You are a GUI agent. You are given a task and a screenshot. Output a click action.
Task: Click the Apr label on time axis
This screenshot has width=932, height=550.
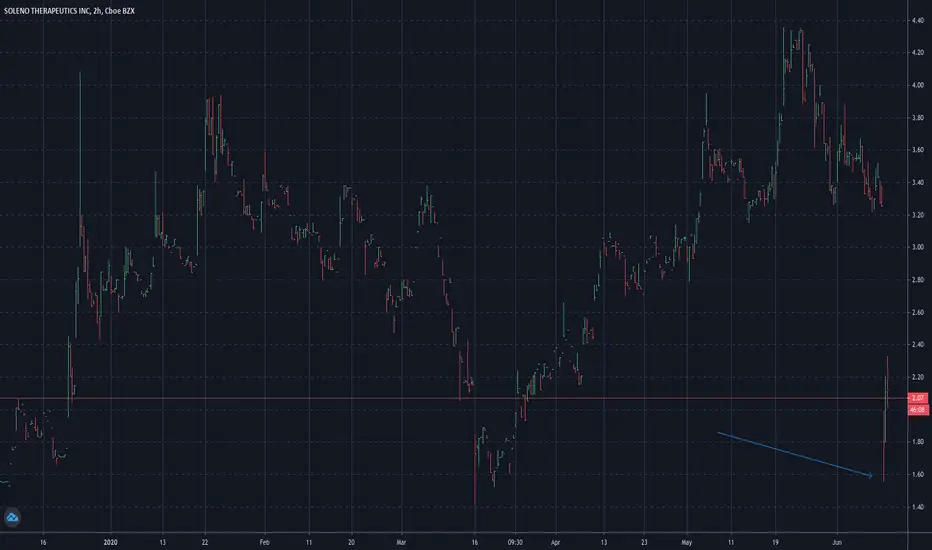pyautogui.click(x=555, y=542)
